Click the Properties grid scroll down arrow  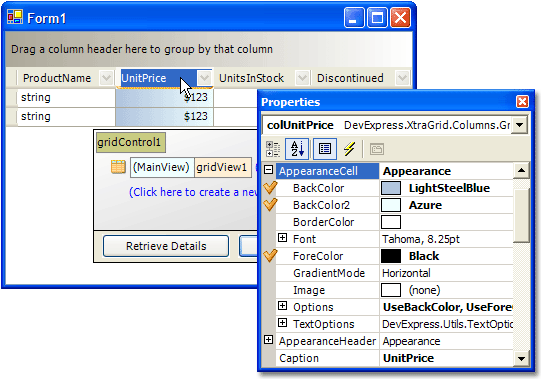(521, 358)
